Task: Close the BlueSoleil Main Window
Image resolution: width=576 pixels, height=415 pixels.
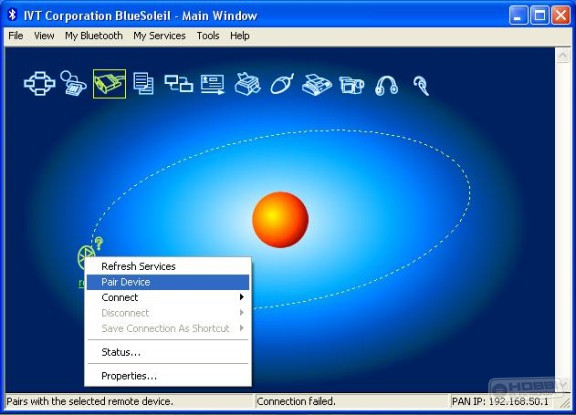Action: 561,16
